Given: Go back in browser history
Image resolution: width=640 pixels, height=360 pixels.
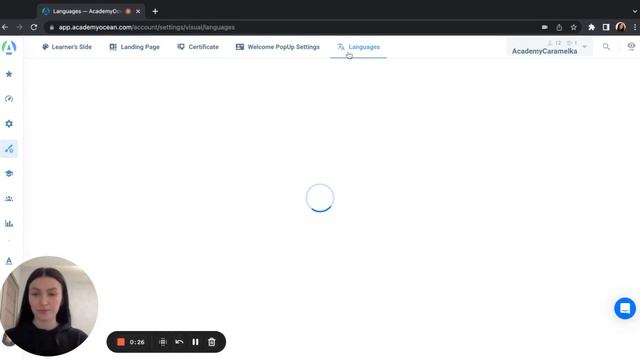Looking at the screenshot, I should pos(5,27).
